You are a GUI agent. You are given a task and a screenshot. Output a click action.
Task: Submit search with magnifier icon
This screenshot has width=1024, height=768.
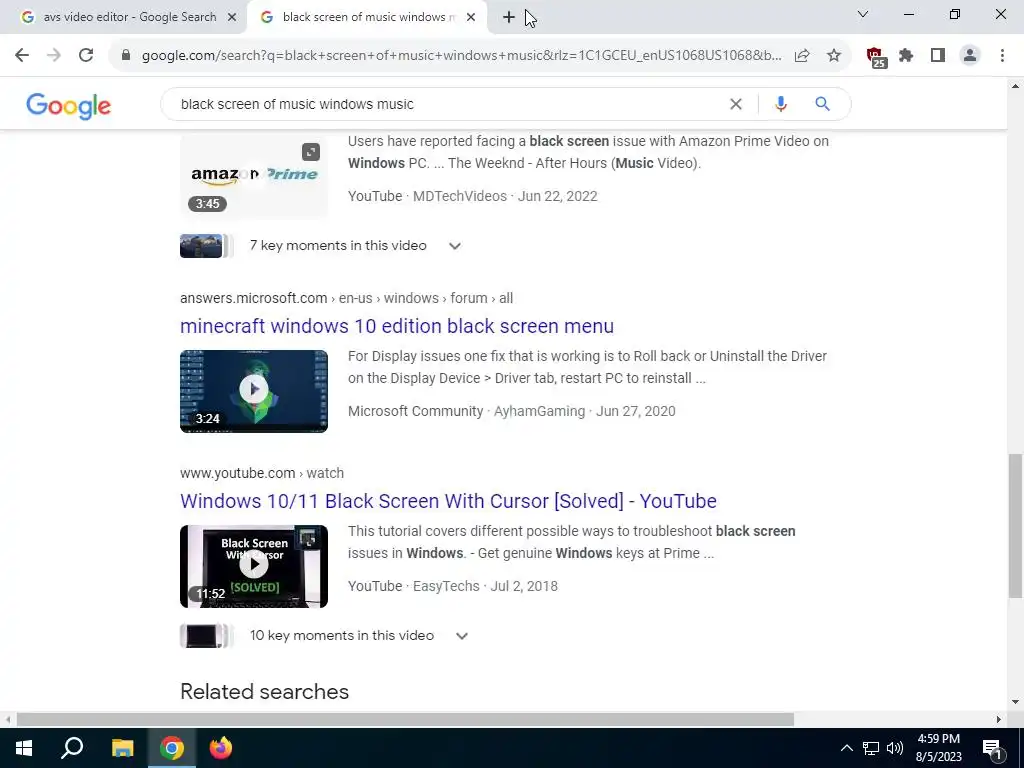[x=822, y=104]
